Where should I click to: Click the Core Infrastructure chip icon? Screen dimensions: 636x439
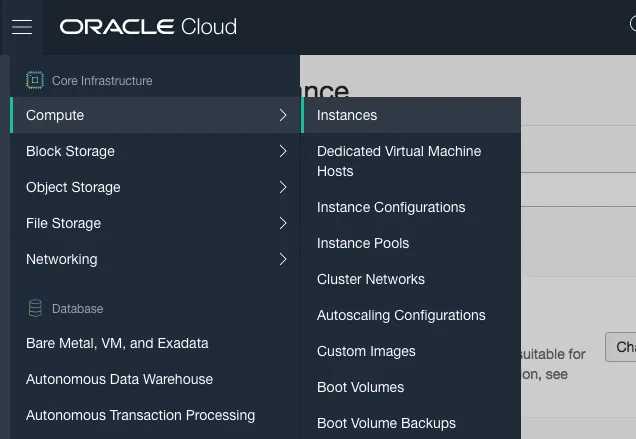pyautogui.click(x=35, y=80)
